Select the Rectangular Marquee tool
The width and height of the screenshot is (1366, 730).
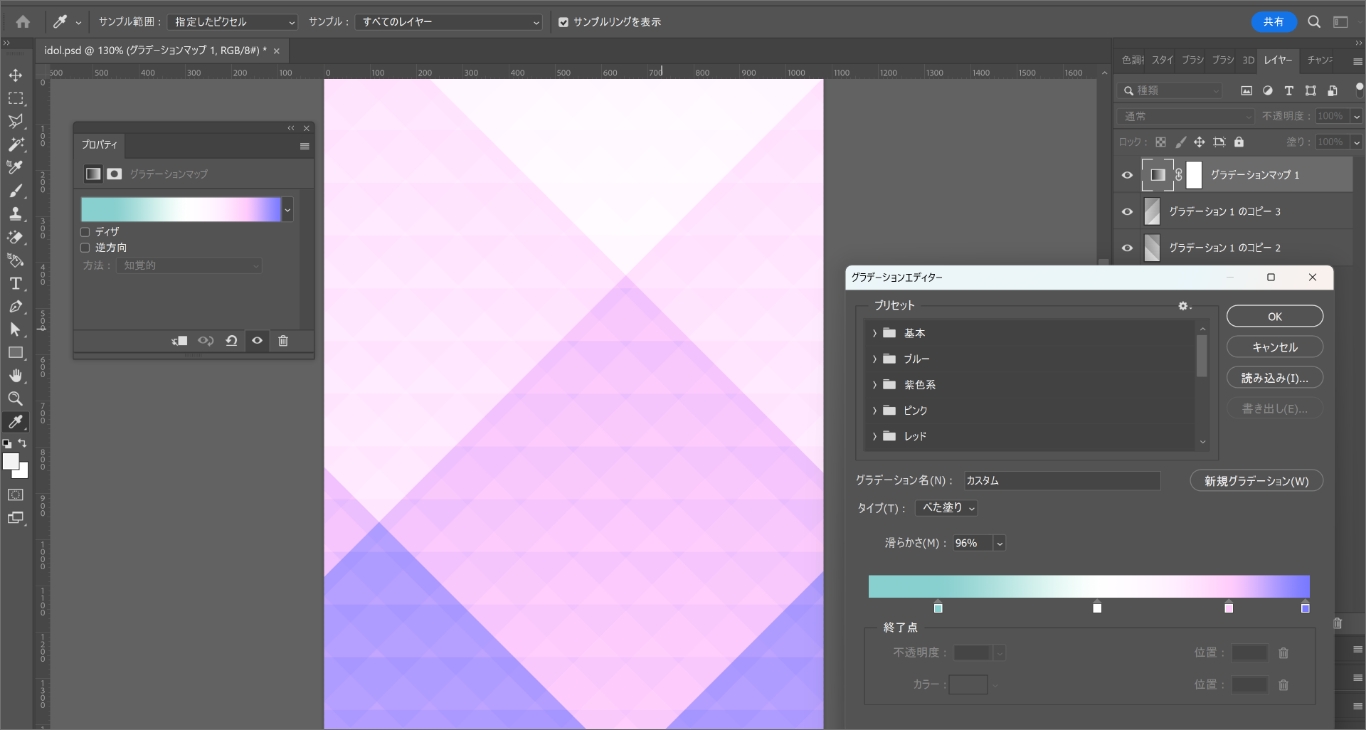pyautogui.click(x=15, y=99)
